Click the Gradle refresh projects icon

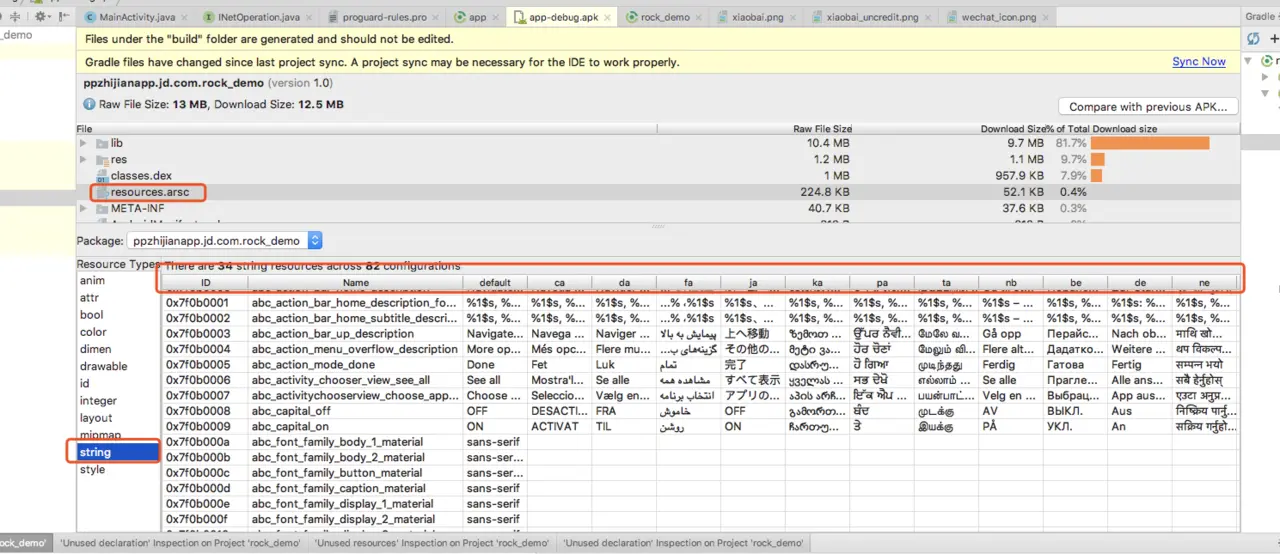pos(1253,39)
